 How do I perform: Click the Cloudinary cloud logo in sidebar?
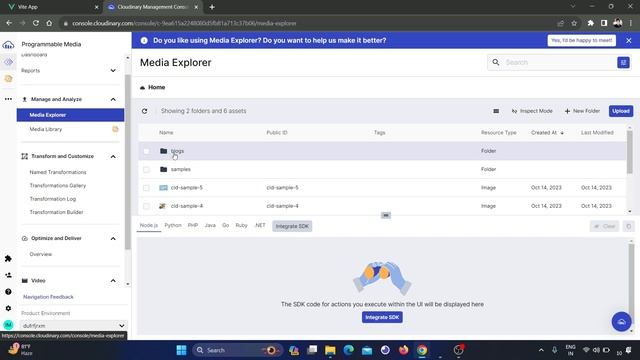pyautogui.click(x=8, y=44)
